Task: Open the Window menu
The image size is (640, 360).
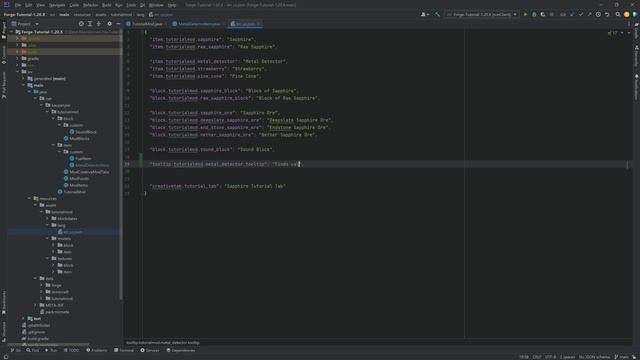Action: pyautogui.click(x=156, y=5)
